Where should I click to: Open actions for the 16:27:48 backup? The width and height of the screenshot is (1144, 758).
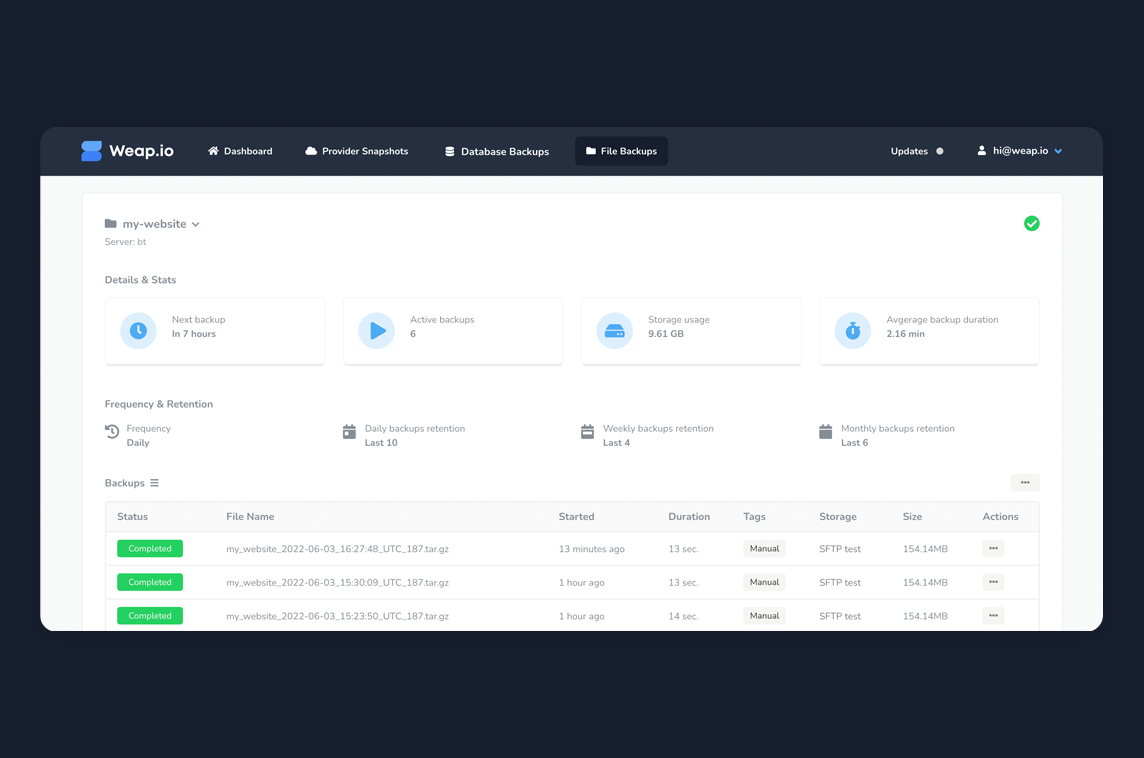[x=993, y=548]
